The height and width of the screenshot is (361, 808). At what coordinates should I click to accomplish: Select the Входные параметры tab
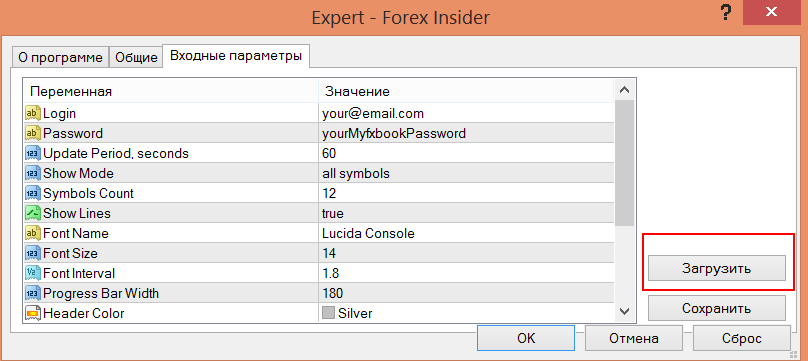click(236, 56)
